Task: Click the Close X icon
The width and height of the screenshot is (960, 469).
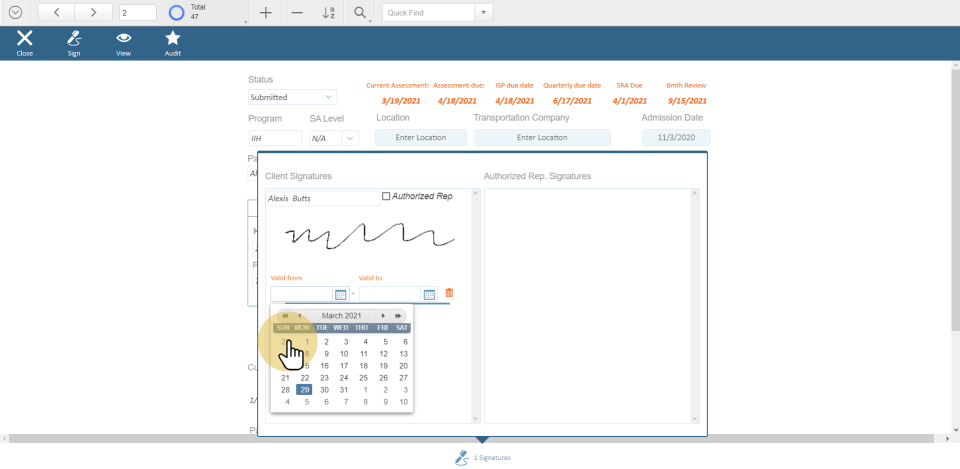Action: click(x=24, y=39)
